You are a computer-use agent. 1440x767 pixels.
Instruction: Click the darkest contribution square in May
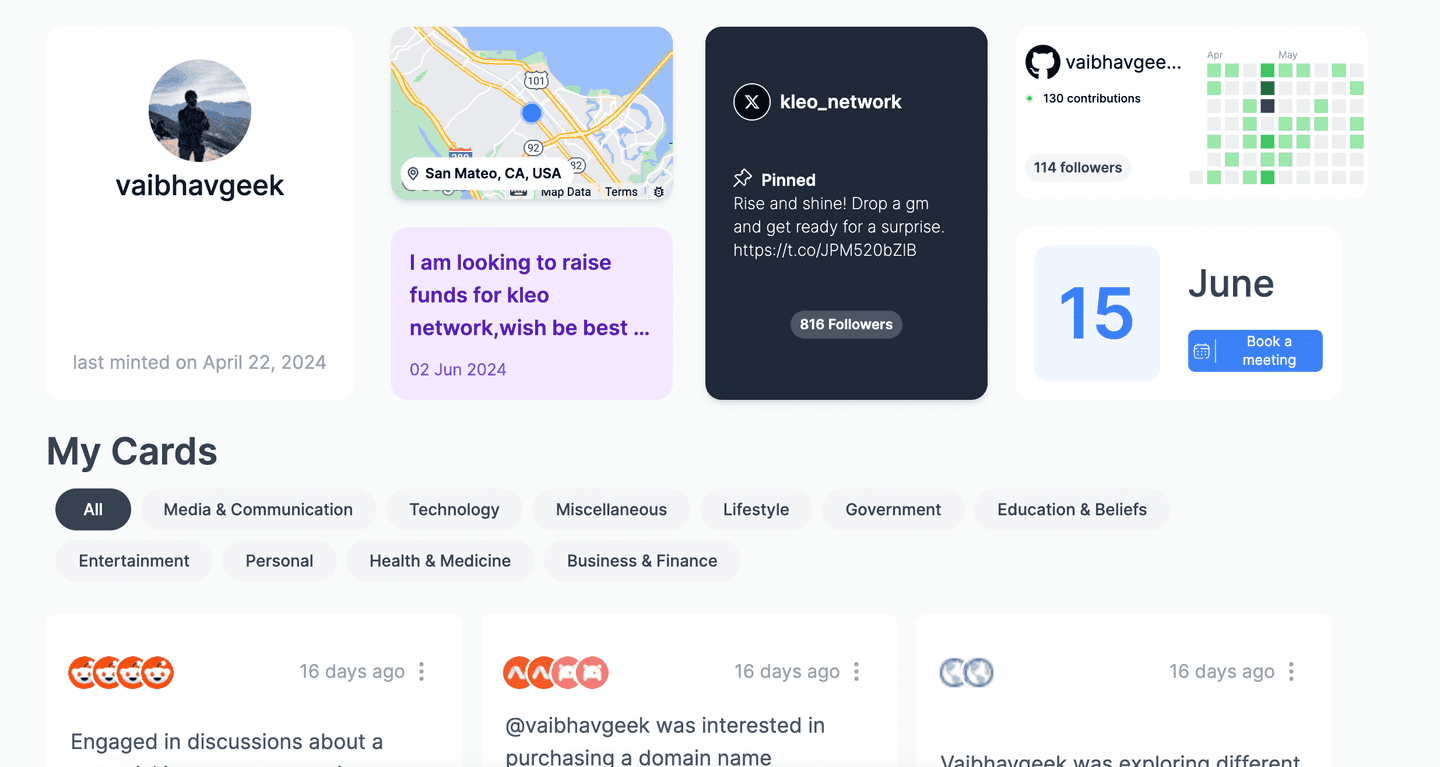(1268, 106)
